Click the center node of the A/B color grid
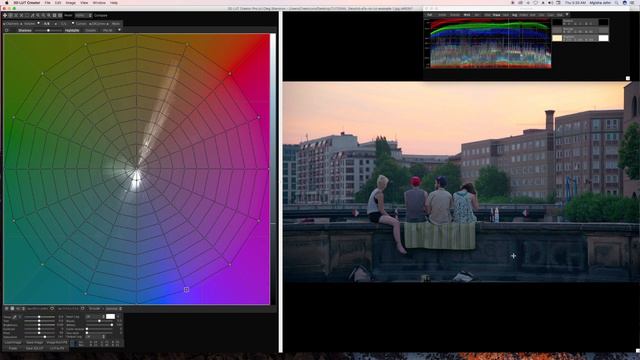Screen dimensions: 640x360 coord(136,169)
